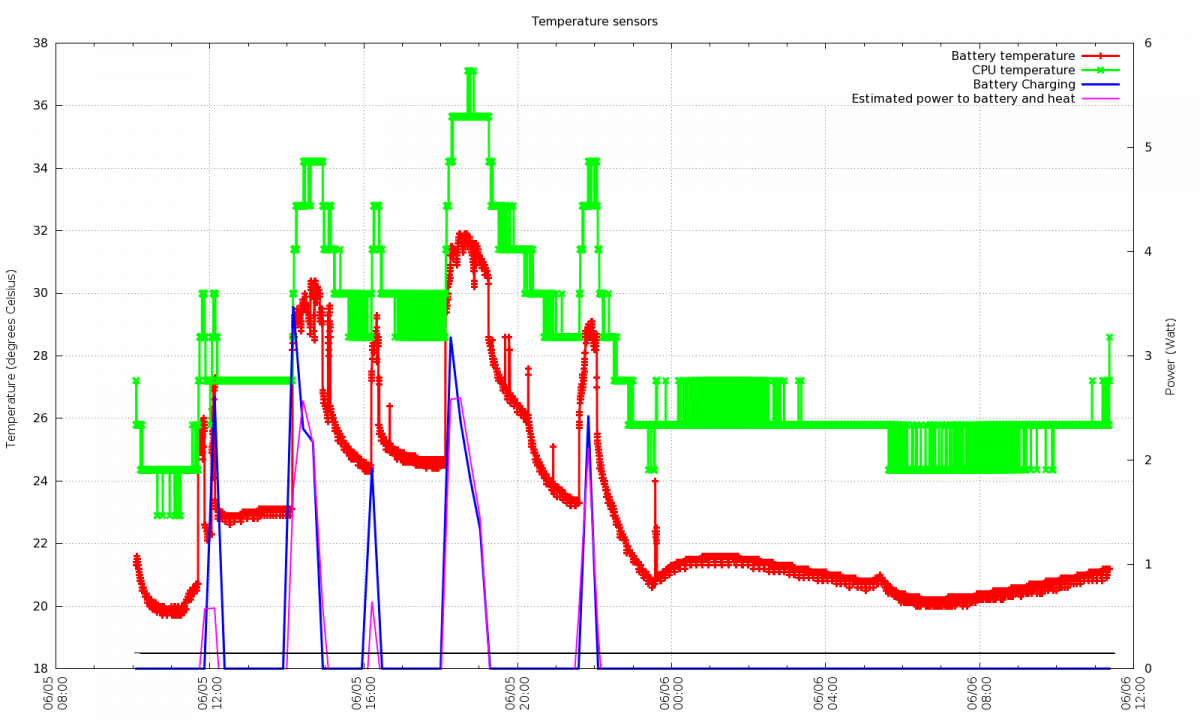Click the 'CPU temperature' legend label

(1023, 70)
